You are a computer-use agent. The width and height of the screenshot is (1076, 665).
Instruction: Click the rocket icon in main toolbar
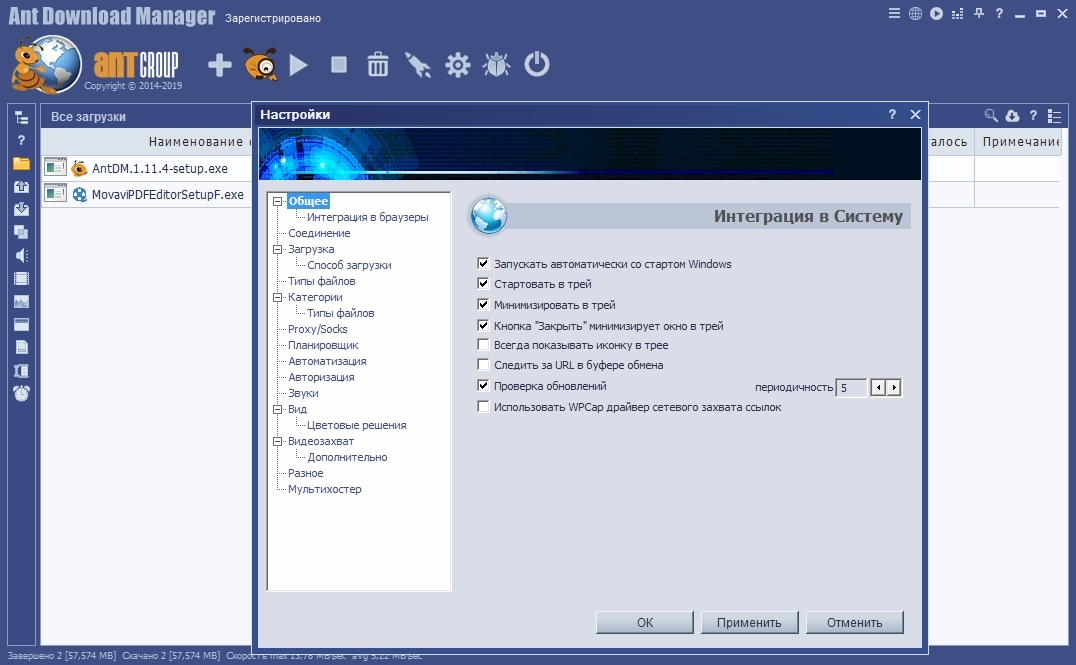pos(417,66)
